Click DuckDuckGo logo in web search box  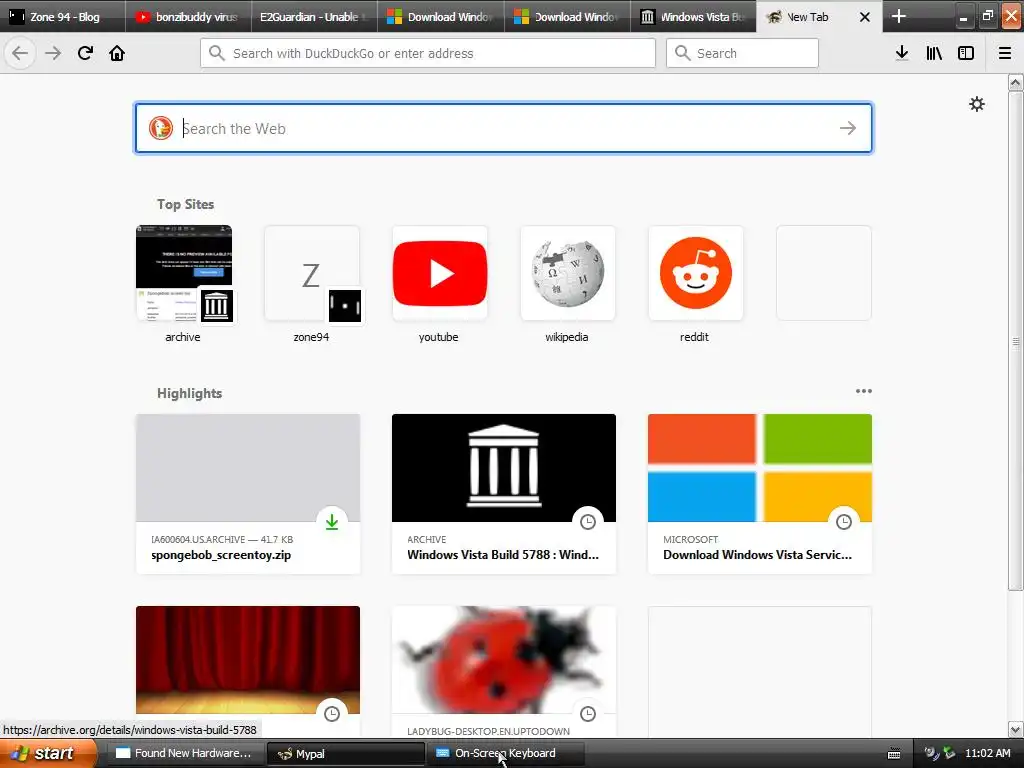[x=161, y=128]
